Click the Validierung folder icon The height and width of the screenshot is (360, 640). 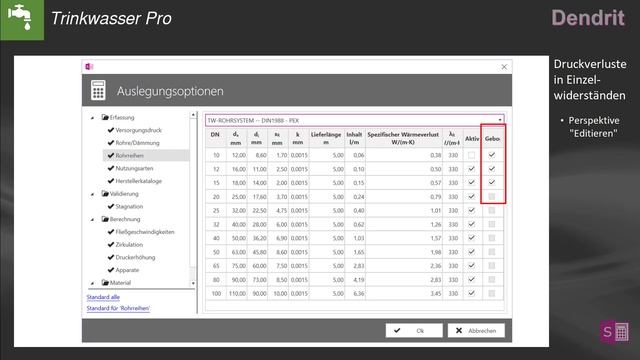105,193
